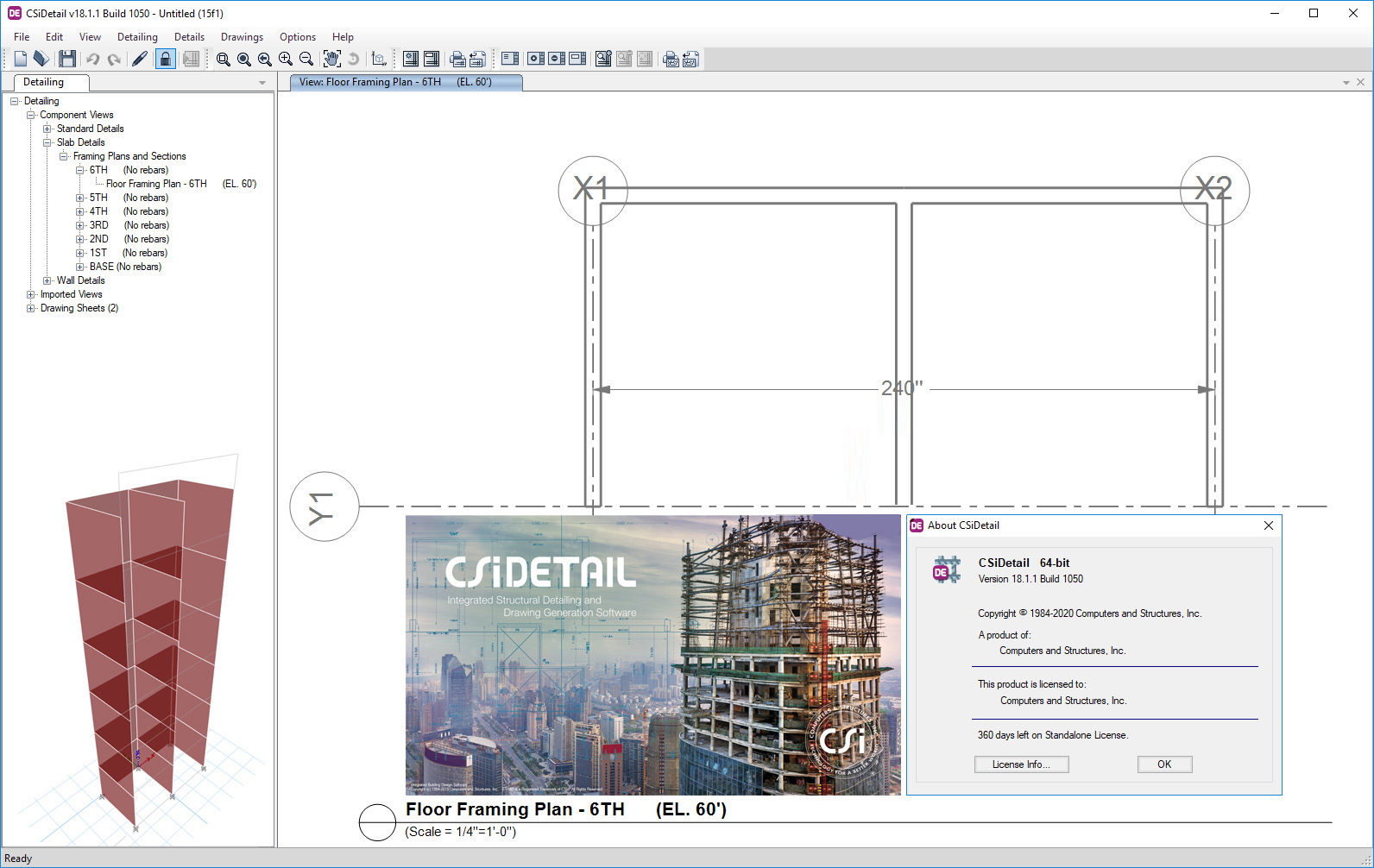1374x868 pixels.
Task: Select the 1ST (No rebars) tree row
Action: [x=128, y=253]
